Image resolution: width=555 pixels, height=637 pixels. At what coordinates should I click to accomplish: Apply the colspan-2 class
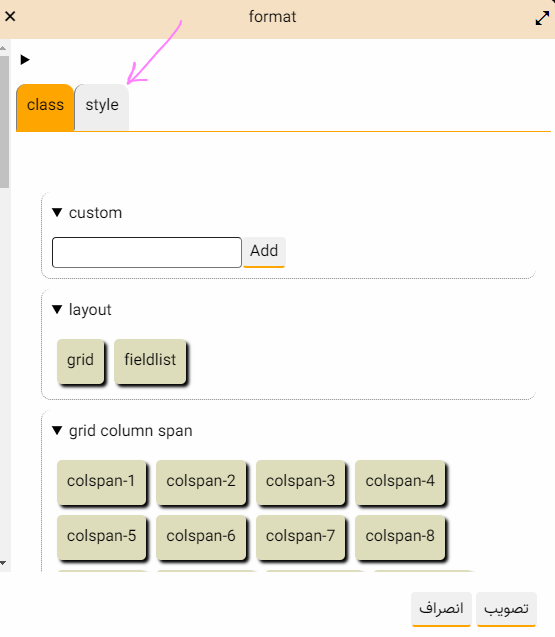(x=201, y=482)
